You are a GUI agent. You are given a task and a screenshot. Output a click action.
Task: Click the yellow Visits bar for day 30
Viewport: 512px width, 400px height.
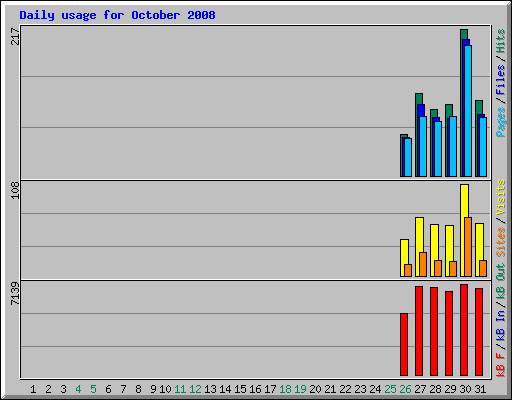[x=464, y=201]
